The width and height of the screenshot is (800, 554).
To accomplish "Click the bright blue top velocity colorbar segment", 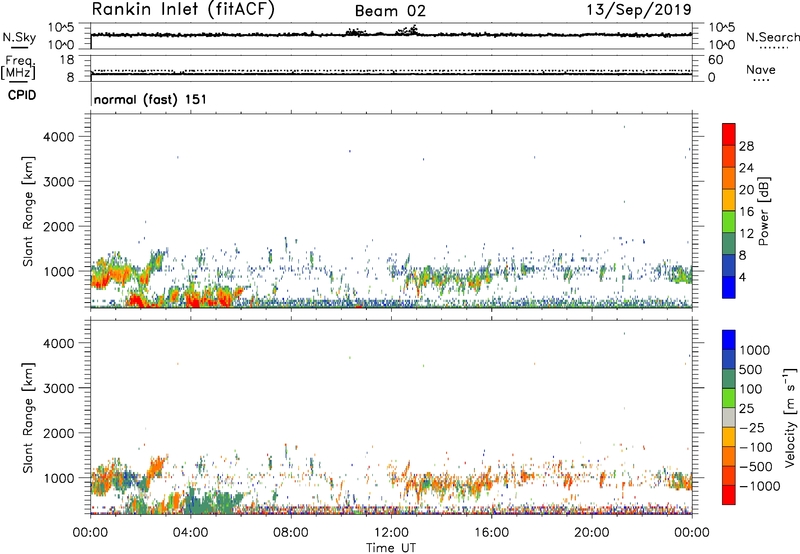I will pyautogui.click(x=729, y=340).
